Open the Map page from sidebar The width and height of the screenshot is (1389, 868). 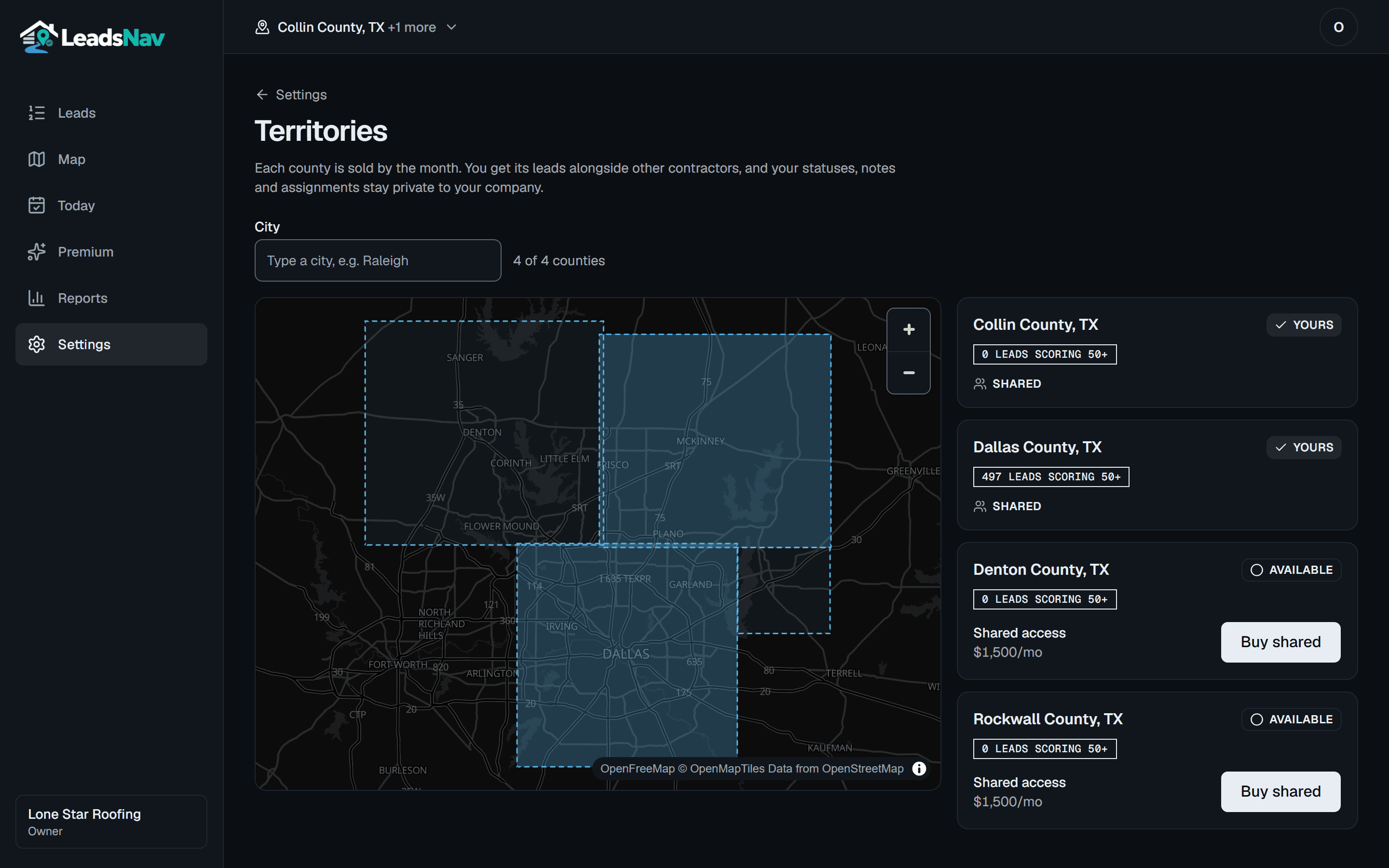111,159
